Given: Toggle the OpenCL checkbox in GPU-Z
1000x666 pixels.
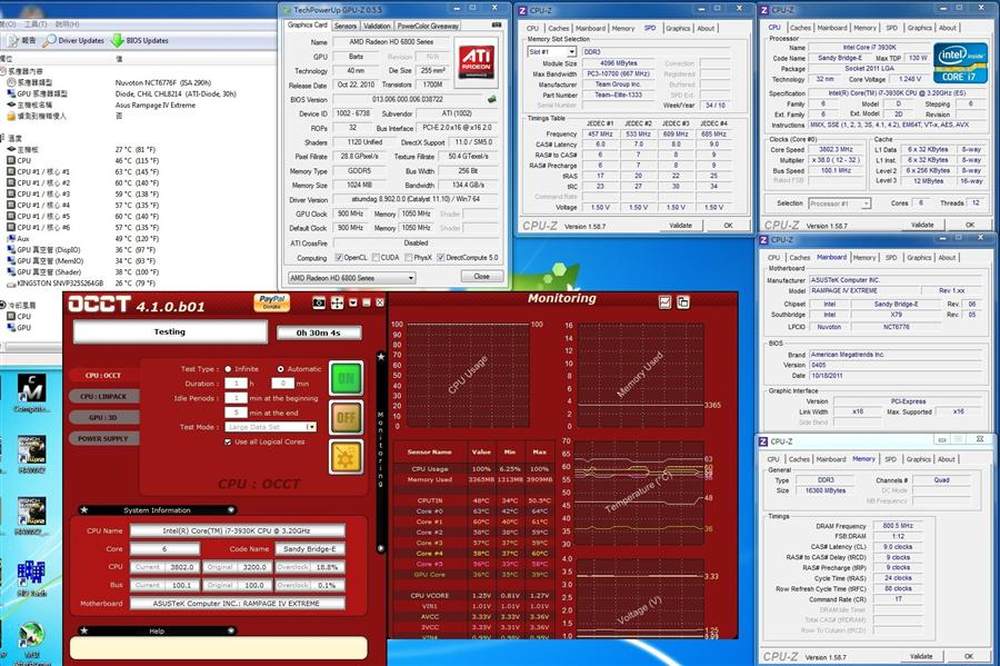Looking at the screenshot, I should coord(339,258).
